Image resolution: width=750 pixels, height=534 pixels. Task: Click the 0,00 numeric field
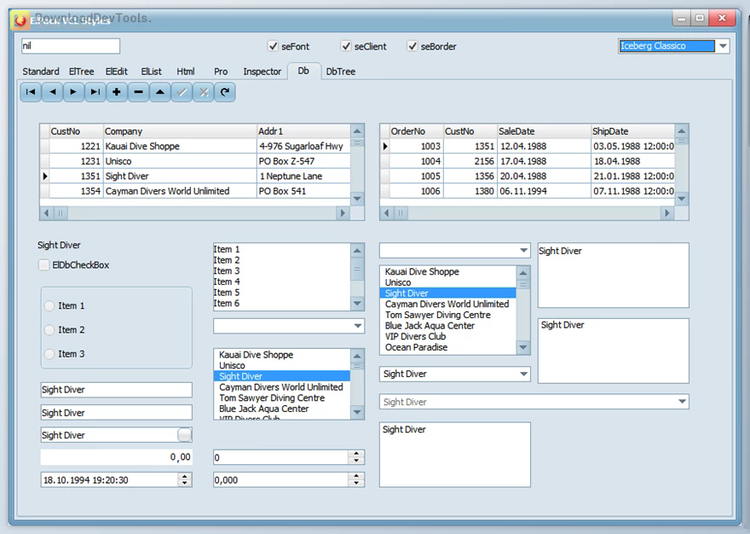pyautogui.click(x=116, y=457)
